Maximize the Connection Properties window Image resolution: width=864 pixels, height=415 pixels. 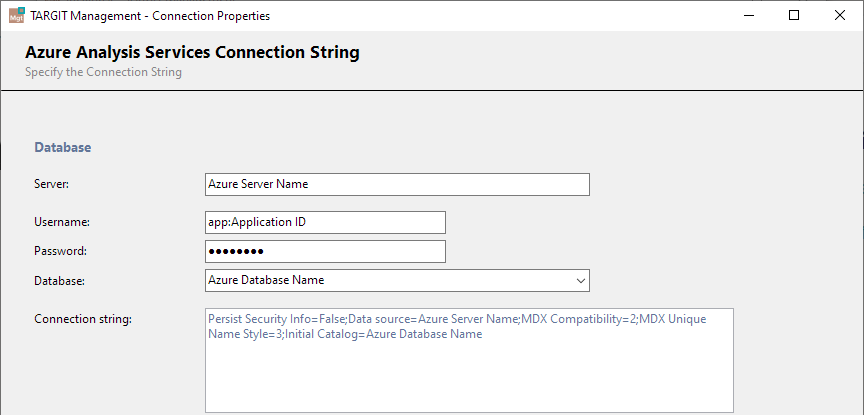pos(794,15)
